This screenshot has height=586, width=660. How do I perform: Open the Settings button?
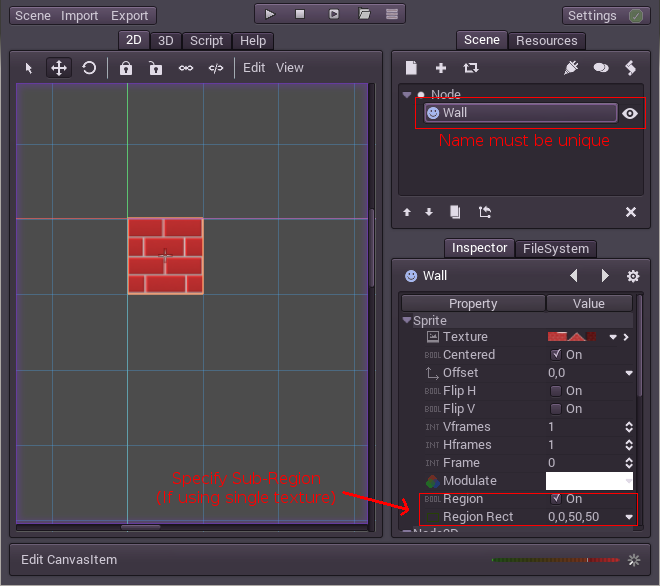tap(606, 16)
